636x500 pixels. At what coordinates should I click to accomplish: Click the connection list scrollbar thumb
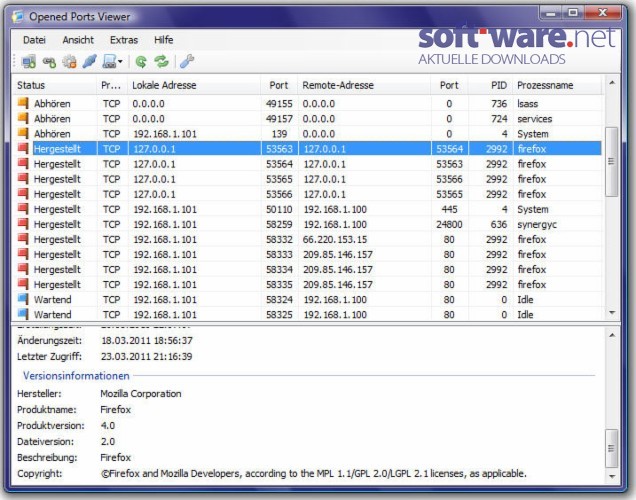[611, 161]
